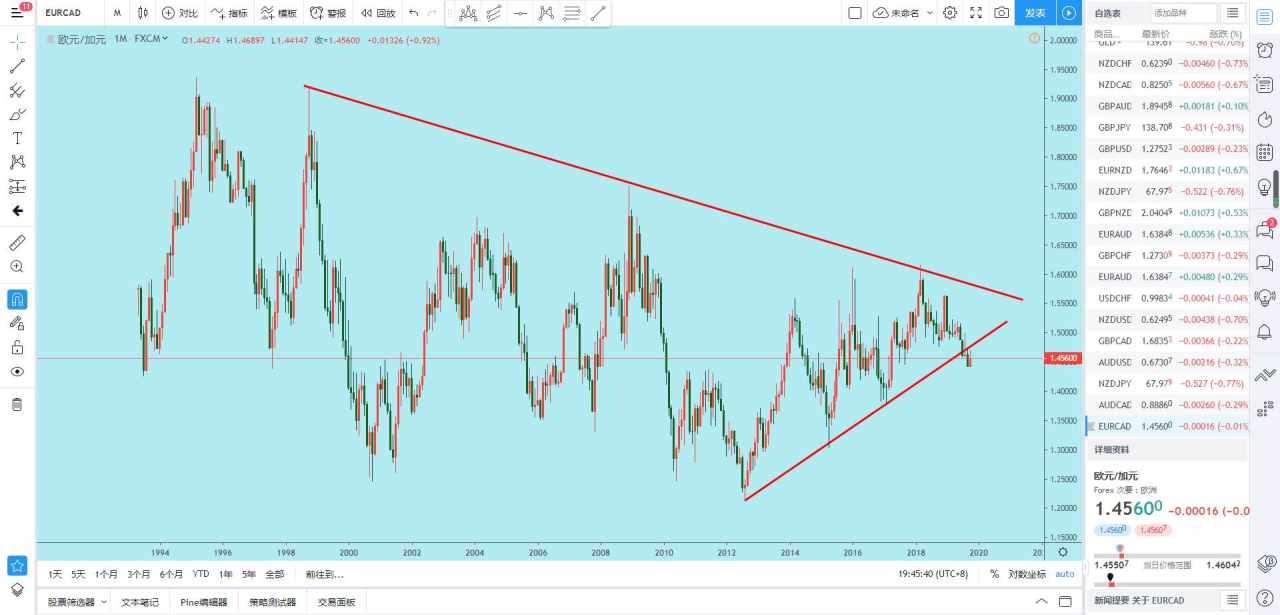Open the 指标 indicators menu
The image size is (1280, 615).
229,13
